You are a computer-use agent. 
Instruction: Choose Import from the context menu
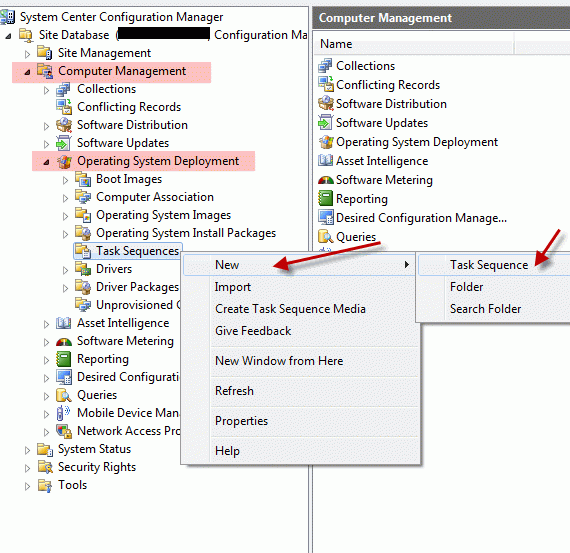pos(233,287)
